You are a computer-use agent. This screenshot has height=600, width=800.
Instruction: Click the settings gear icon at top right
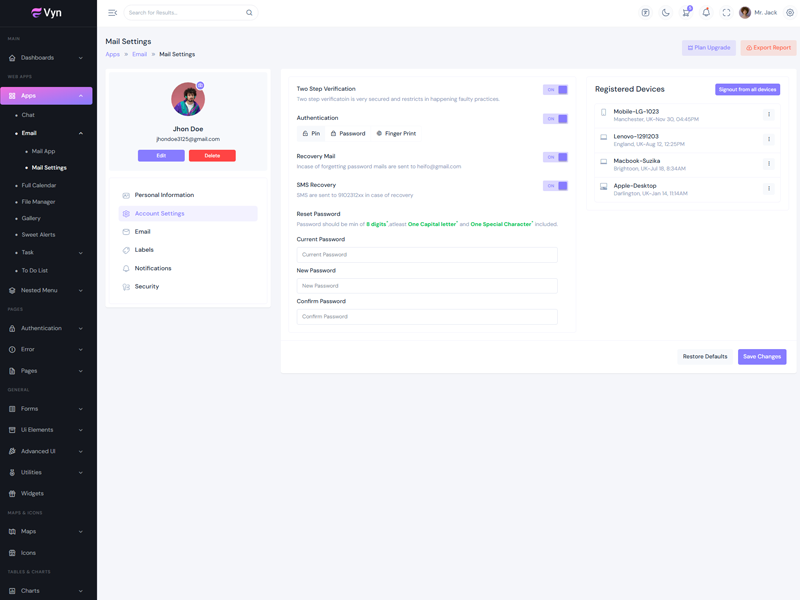pos(789,13)
